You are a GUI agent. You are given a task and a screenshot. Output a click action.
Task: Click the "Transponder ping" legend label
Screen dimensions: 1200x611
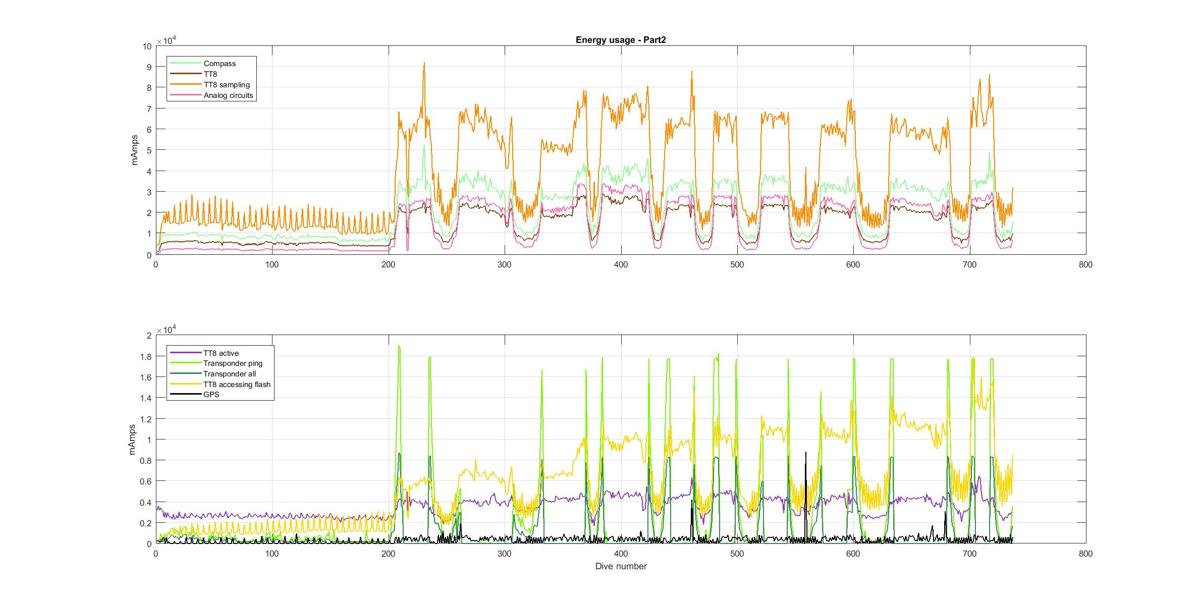coord(232,362)
